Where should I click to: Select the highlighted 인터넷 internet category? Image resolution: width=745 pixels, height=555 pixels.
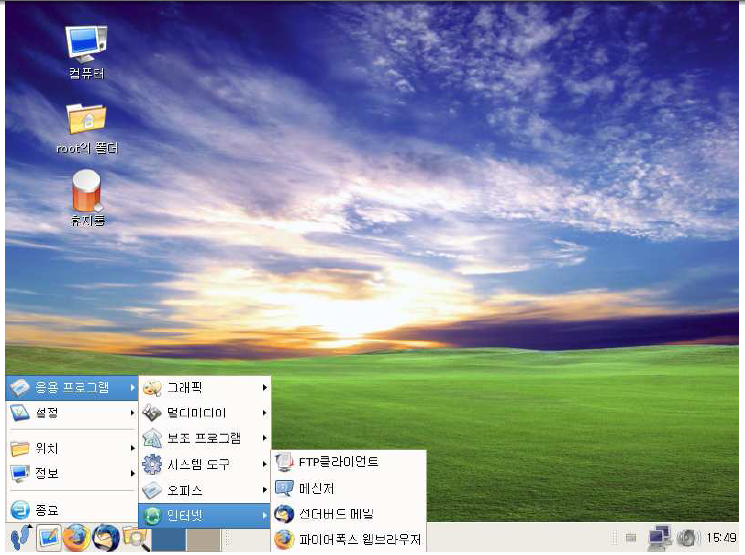coord(204,516)
